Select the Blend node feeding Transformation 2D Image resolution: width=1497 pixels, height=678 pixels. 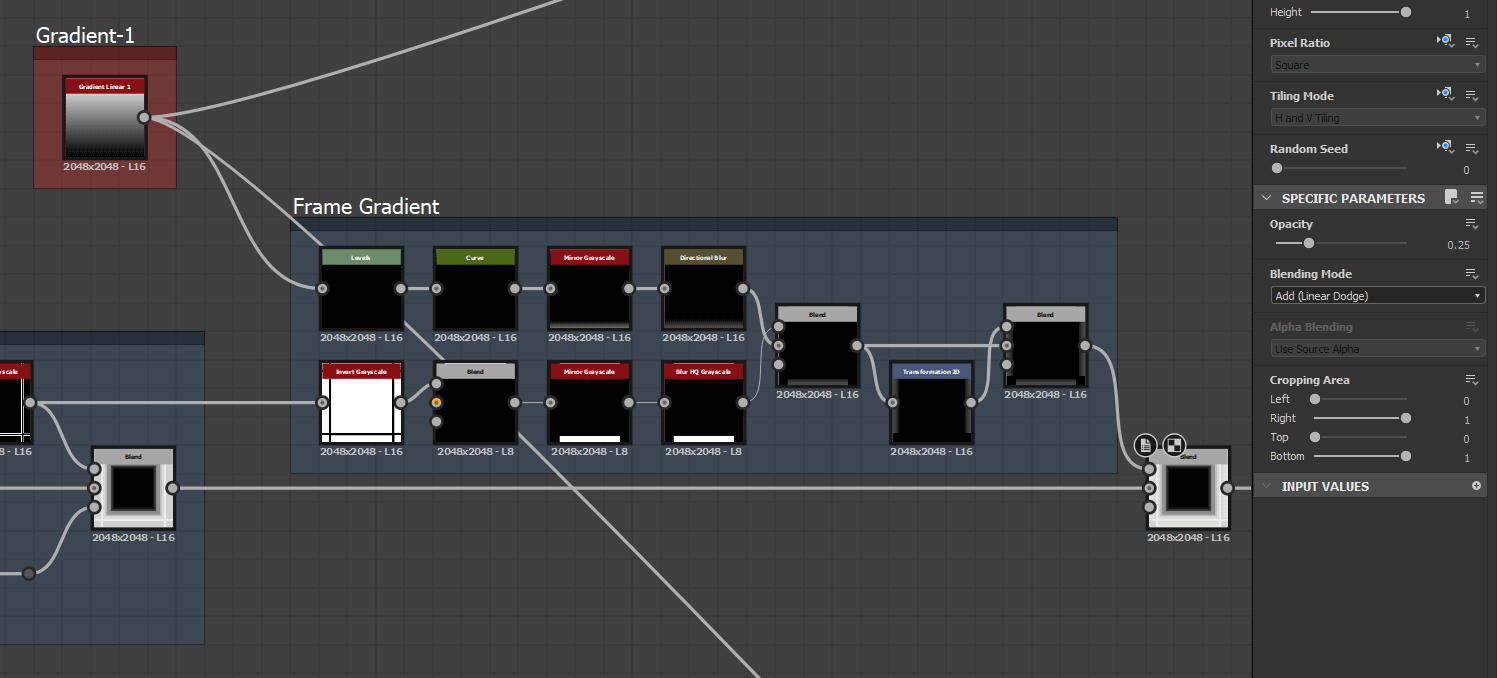click(817, 346)
